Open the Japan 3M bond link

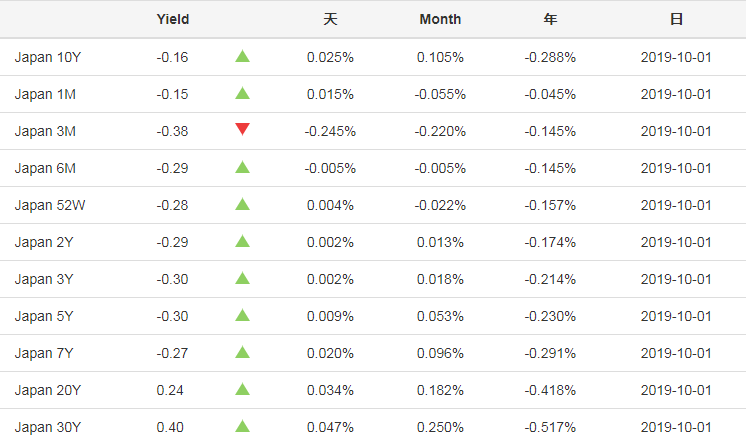pos(45,131)
